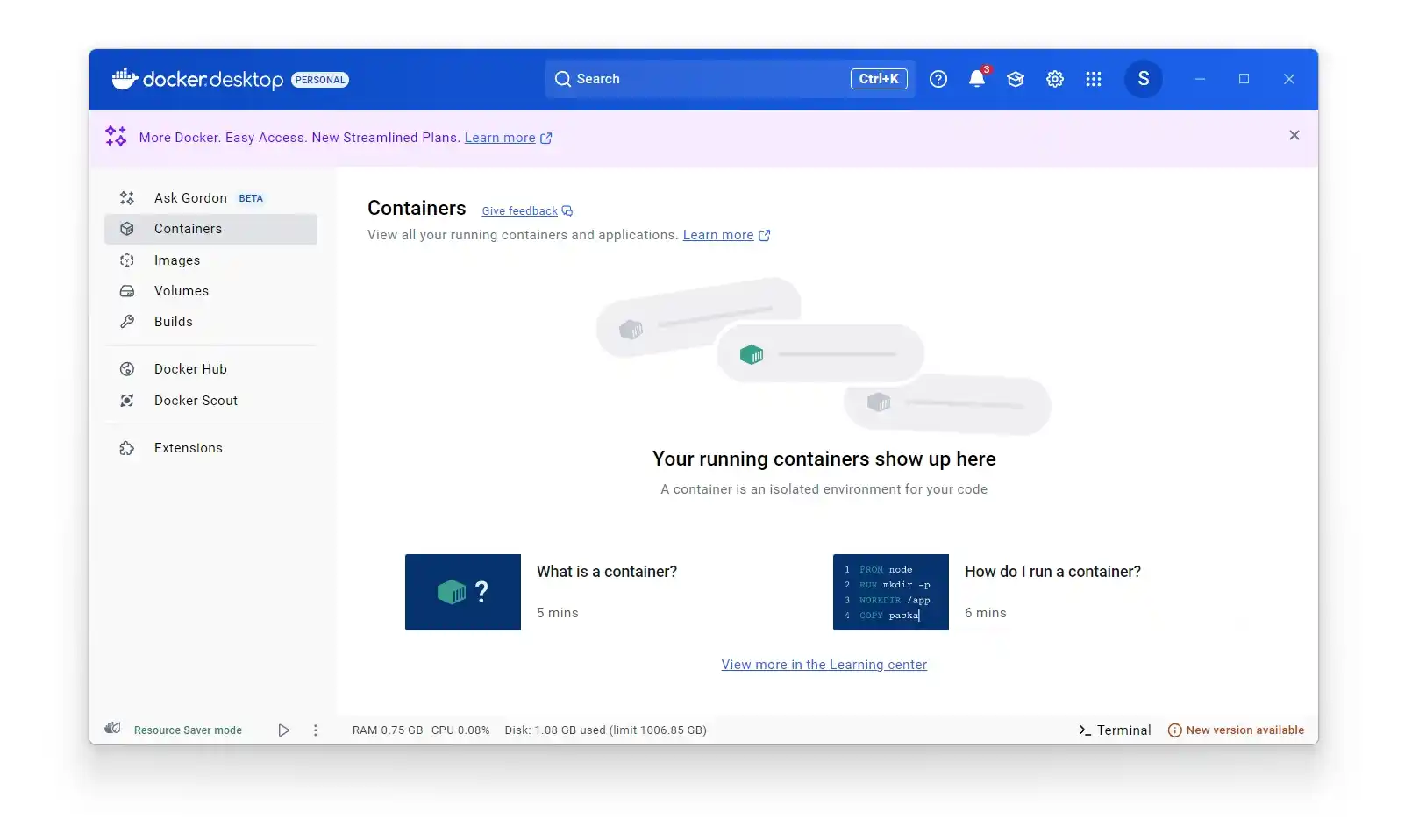Open Settings gear icon in header
Screen dimensions: 1419x840
1054,79
